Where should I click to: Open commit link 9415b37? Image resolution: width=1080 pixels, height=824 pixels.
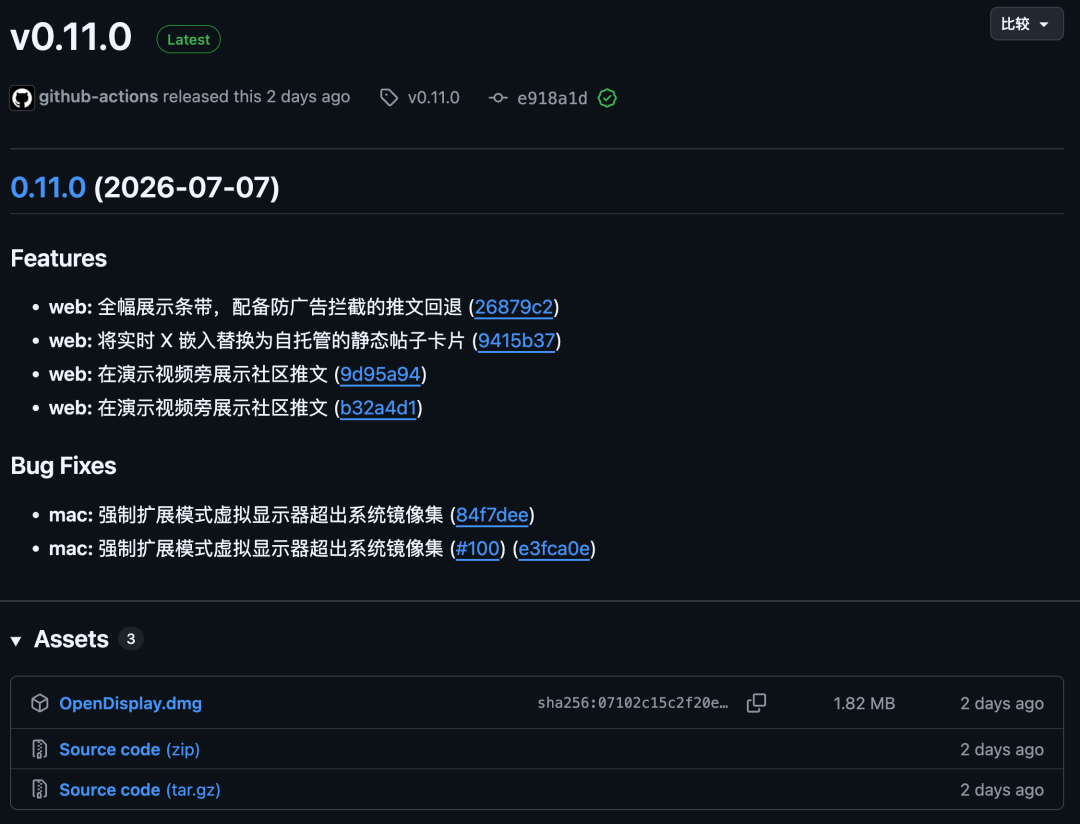point(517,340)
